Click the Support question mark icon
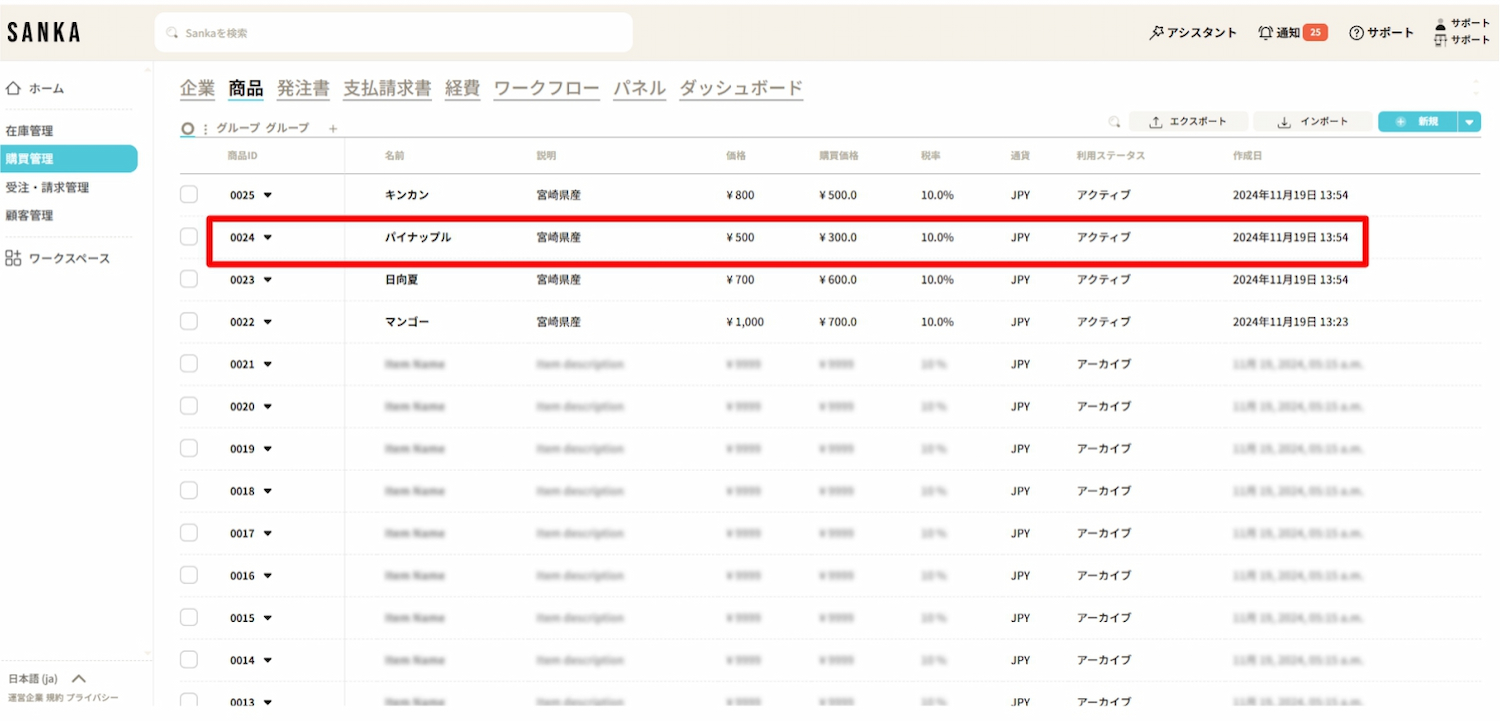 coord(1356,33)
